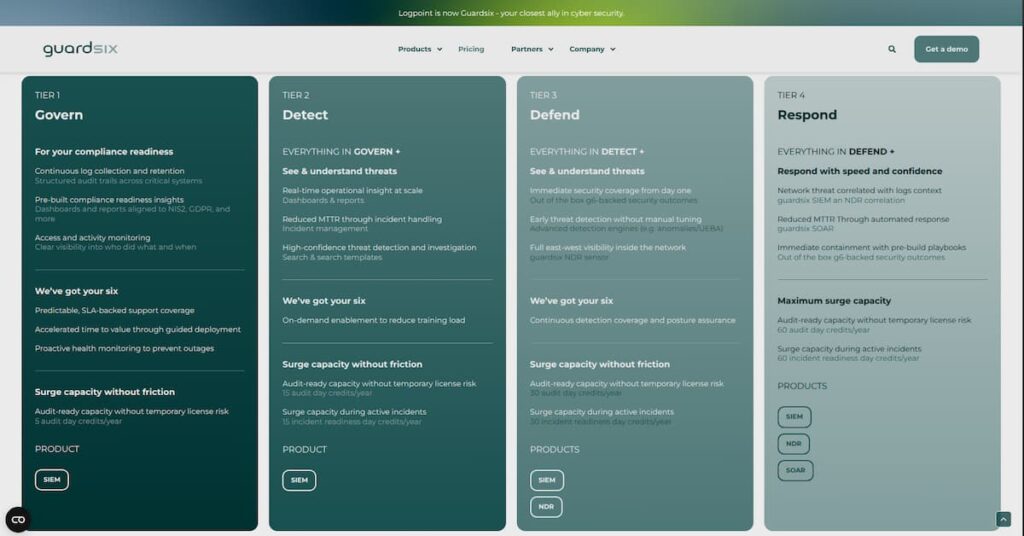Click SIEM badge in Defend tier

pos(547,481)
